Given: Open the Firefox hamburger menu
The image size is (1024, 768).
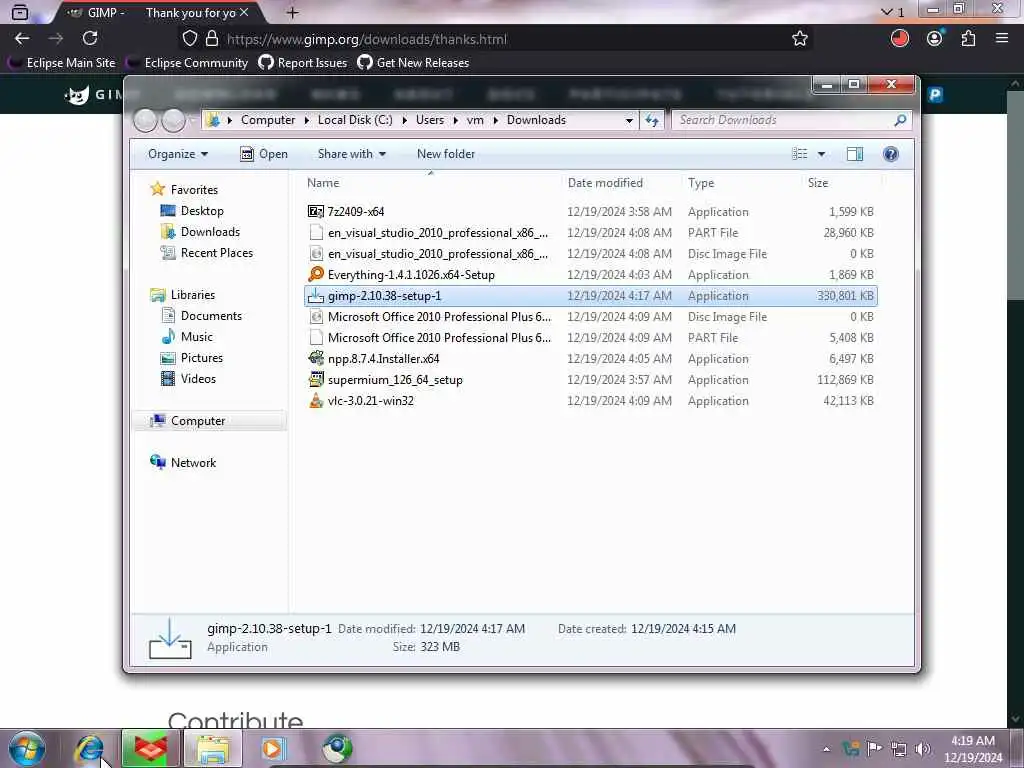Looking at the screenshot, I should coord(1002,39).
